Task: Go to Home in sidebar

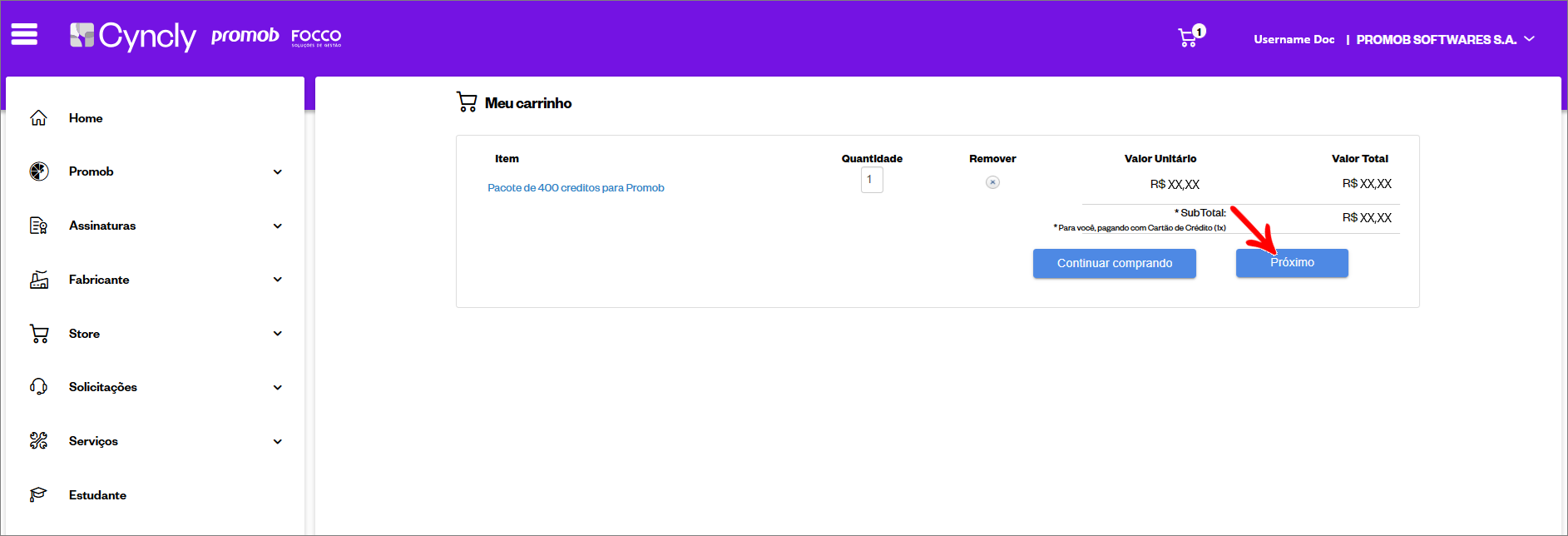Action: coord(86,118)
